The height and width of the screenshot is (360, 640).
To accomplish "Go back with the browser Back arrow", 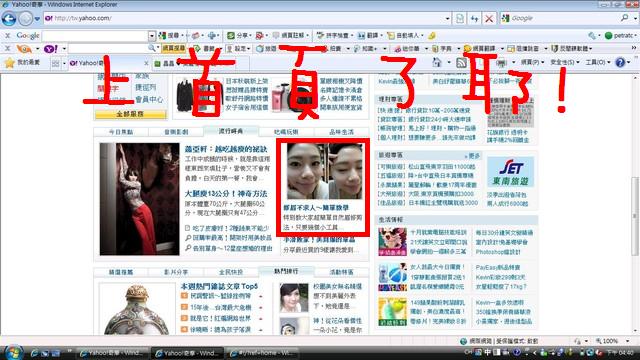I will [9, 18].
